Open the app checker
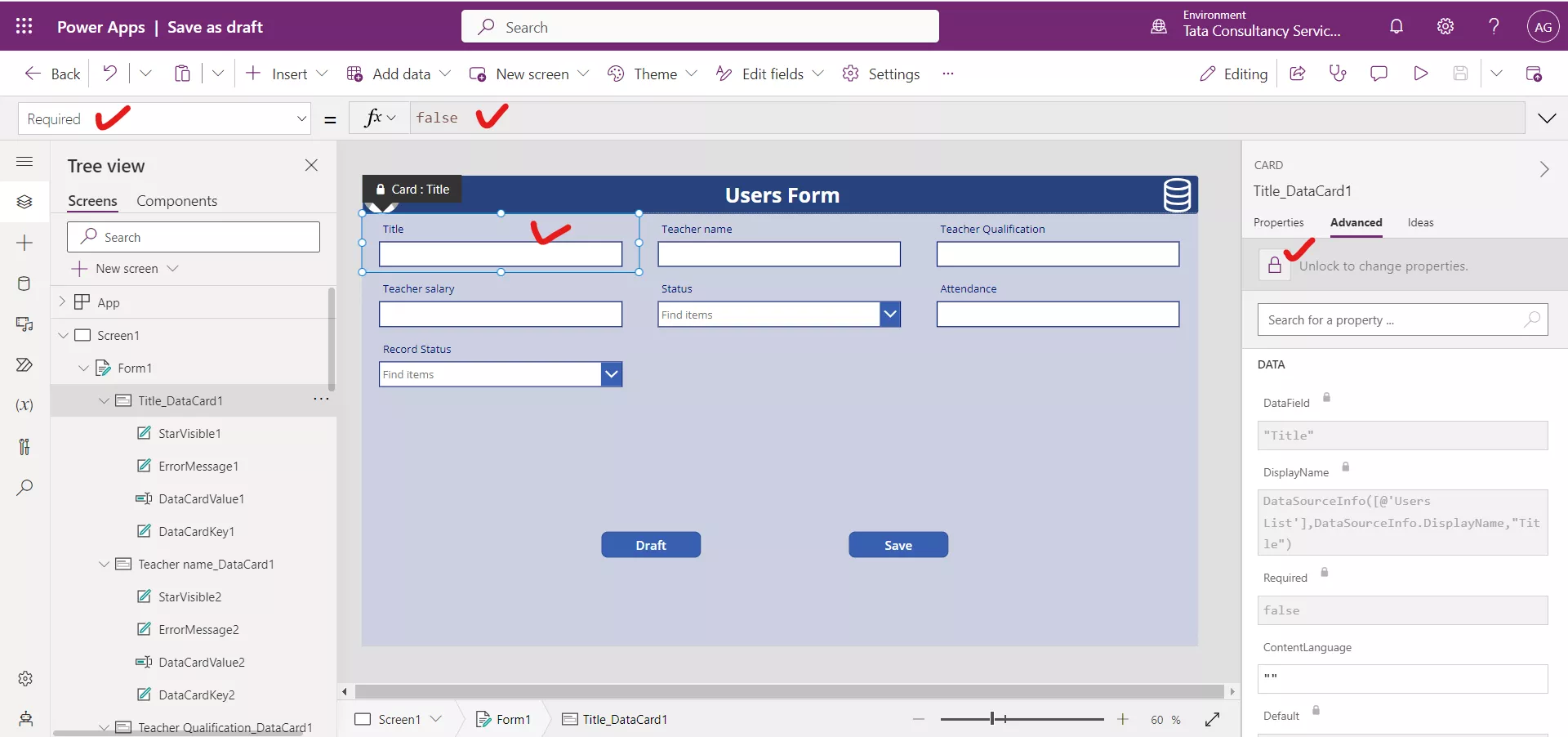The height and width of the screenshot is (737, 1568). coord(1338,74)
